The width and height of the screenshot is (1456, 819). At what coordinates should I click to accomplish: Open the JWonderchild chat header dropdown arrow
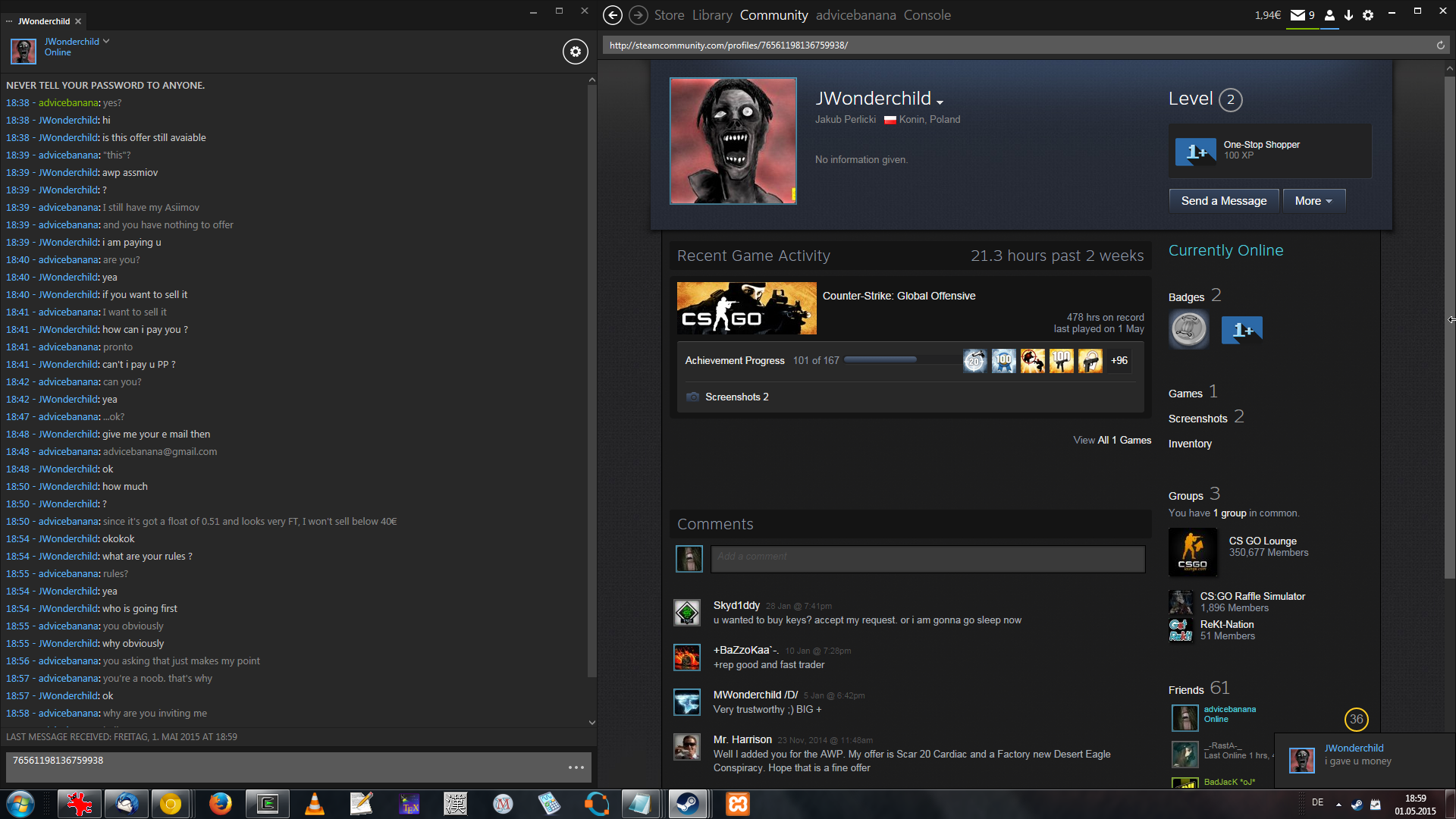(106, 41)
